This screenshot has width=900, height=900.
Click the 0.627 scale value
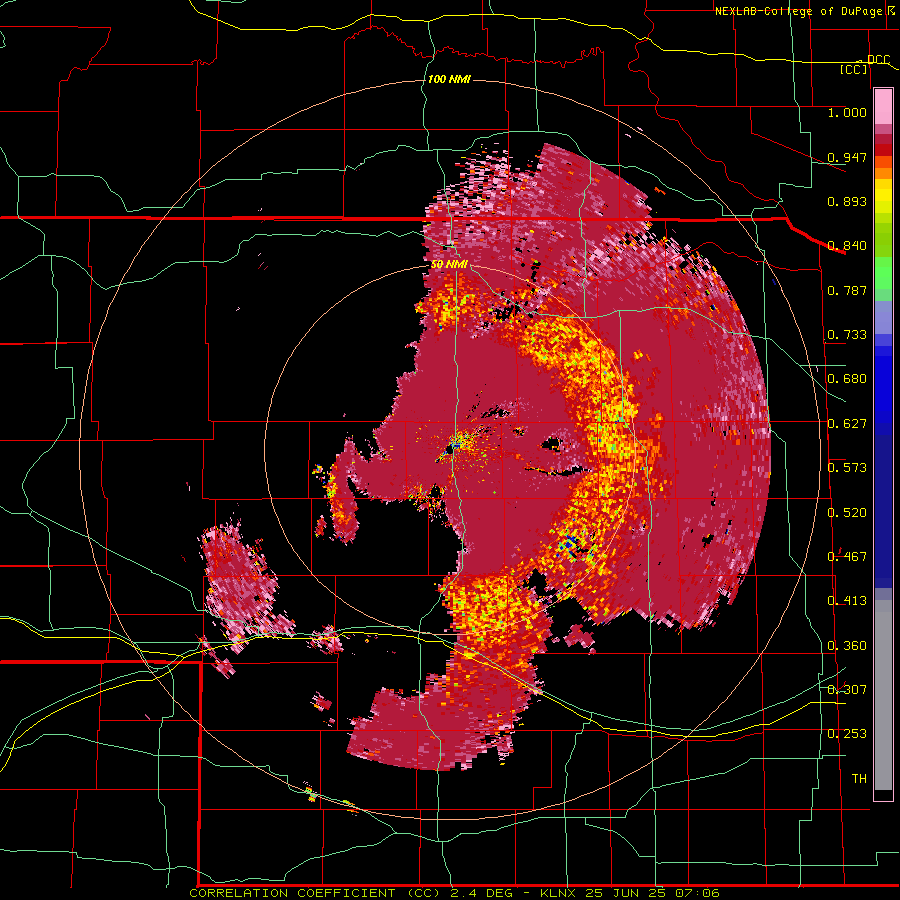847,424
